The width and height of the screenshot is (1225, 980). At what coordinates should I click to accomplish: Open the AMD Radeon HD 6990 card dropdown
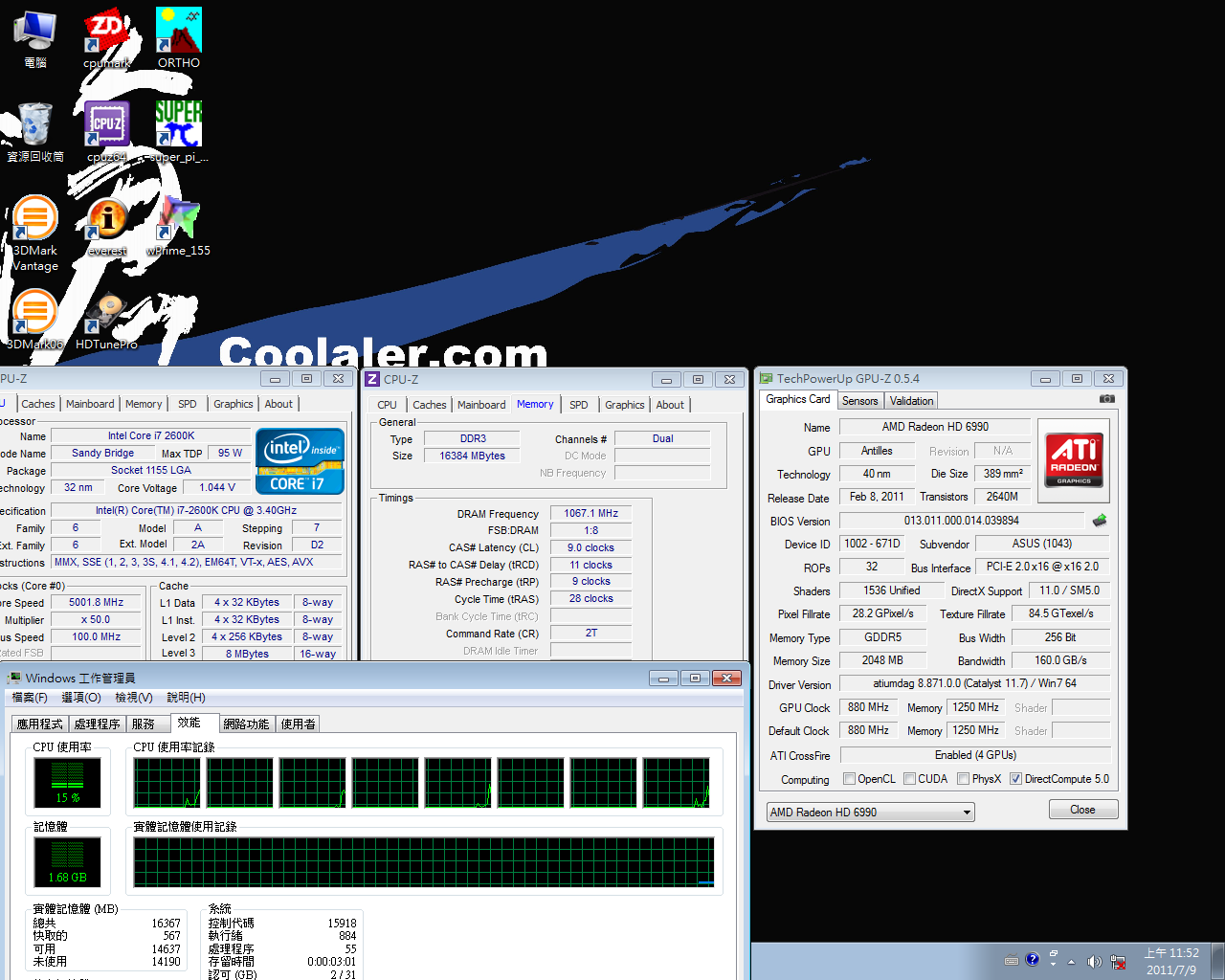point(870,813)
